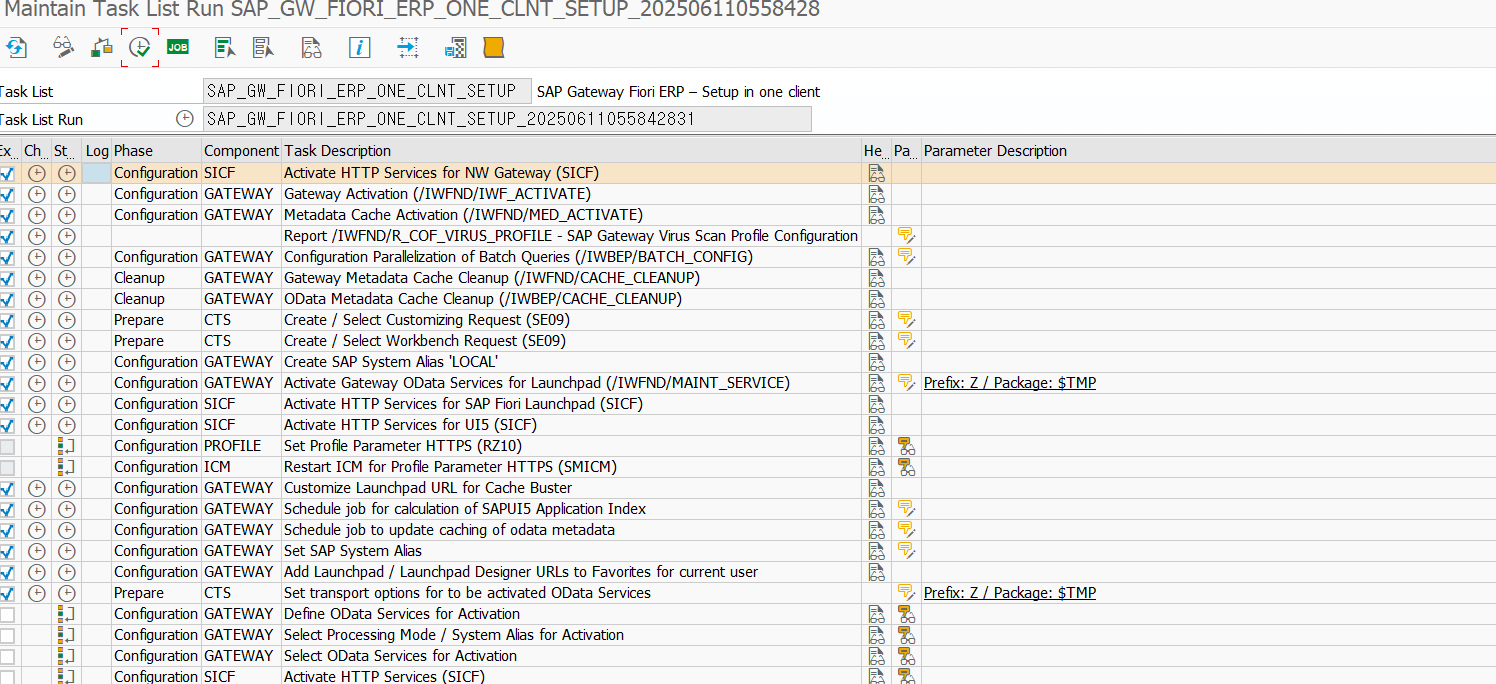
Task: Click the Deselect All tasks toolbar icon
Action: pos(263,47)
